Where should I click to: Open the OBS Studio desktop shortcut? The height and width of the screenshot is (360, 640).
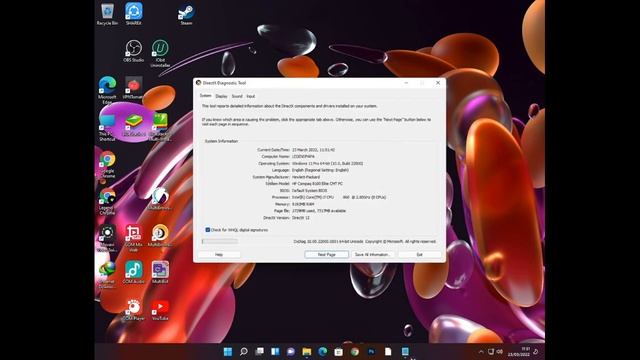pyautogui.click(x=133, y=51)
